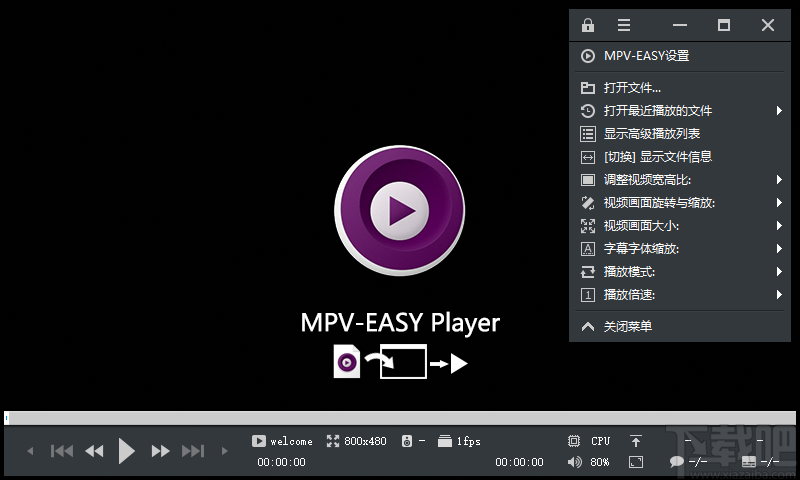
Task: Click the file-drop document icon under title
Action: [x=347, y=361]
